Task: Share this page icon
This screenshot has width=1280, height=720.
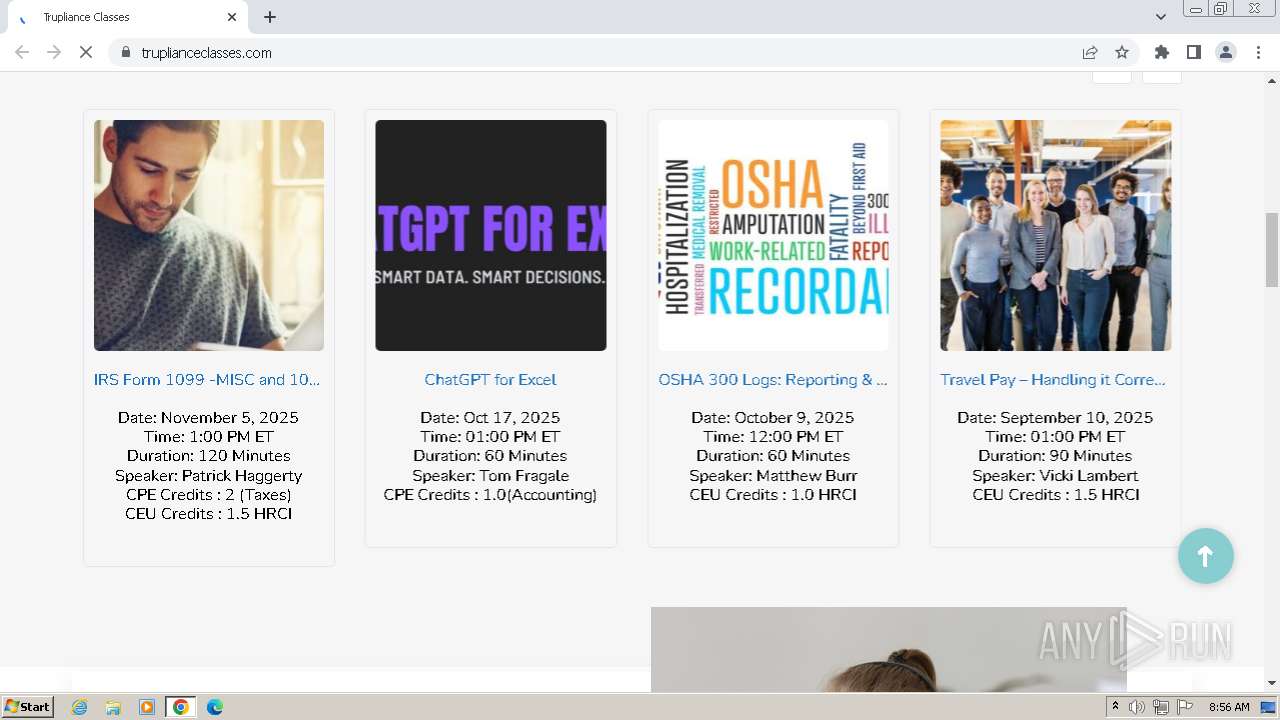Action: click(1090, 52)
